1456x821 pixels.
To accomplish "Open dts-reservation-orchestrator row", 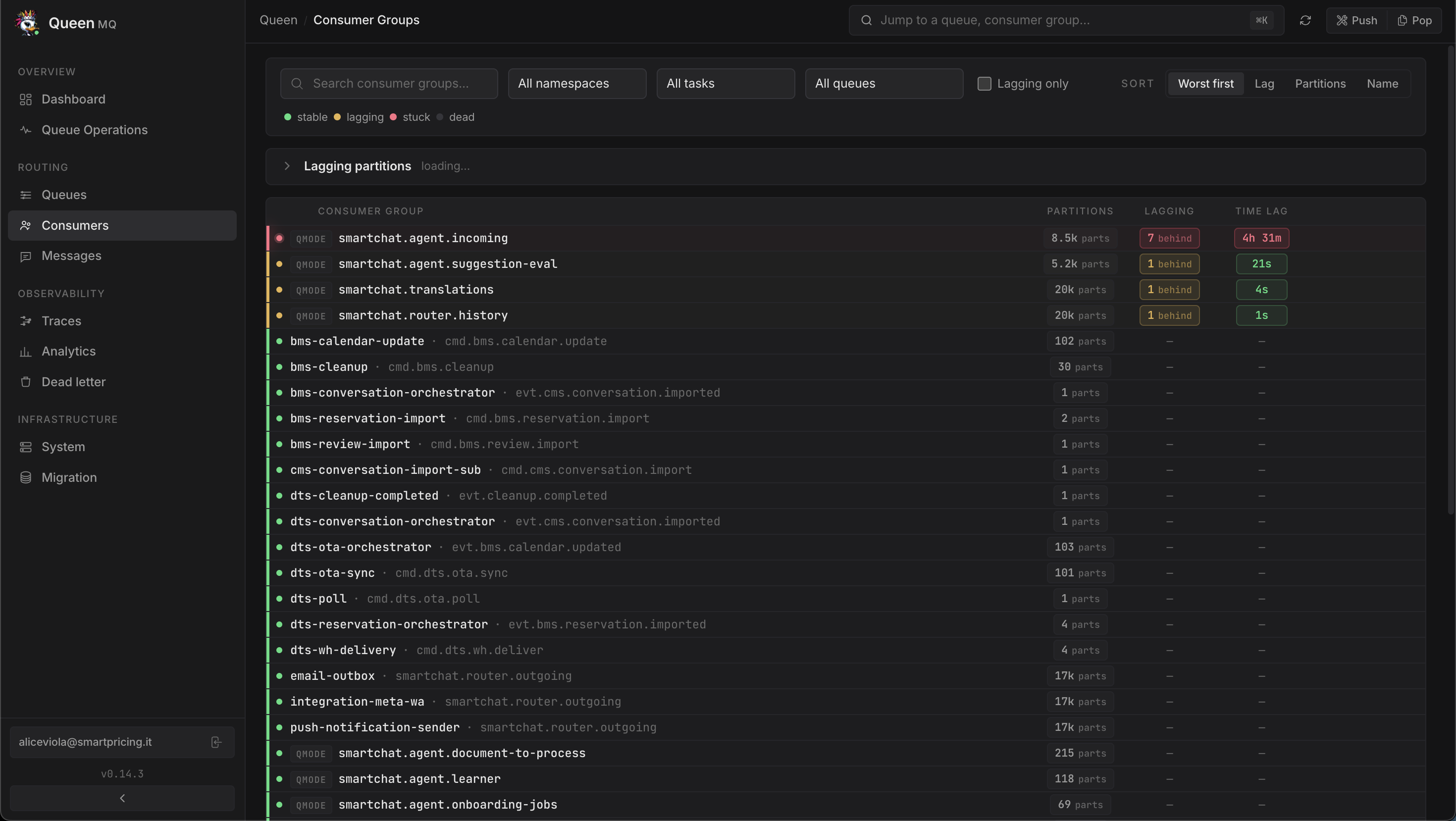I will (x=845, y=624).
